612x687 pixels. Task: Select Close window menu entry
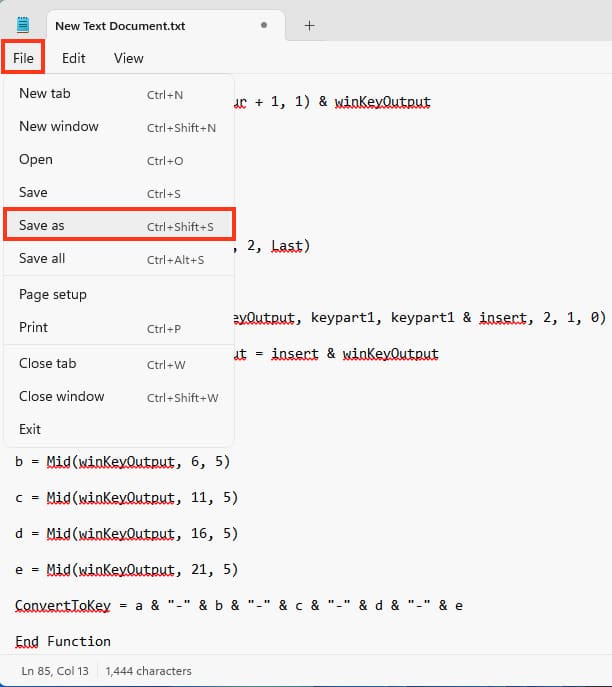point(61,397)
